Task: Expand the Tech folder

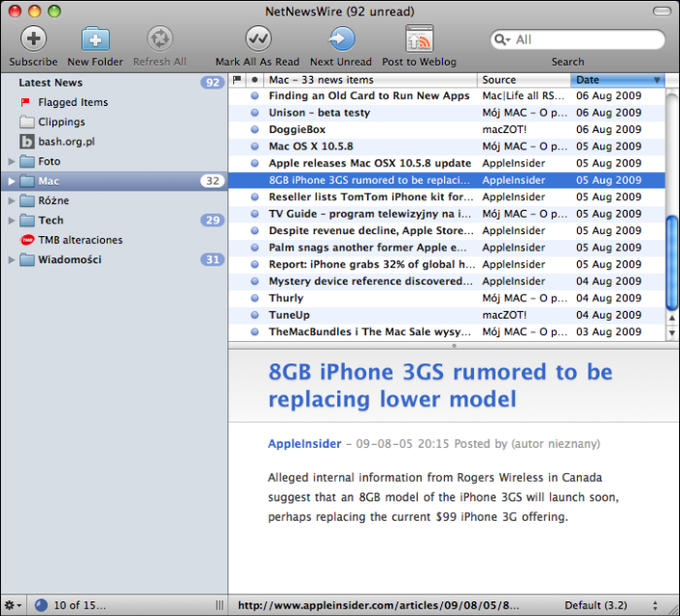Action: [11, 220]
